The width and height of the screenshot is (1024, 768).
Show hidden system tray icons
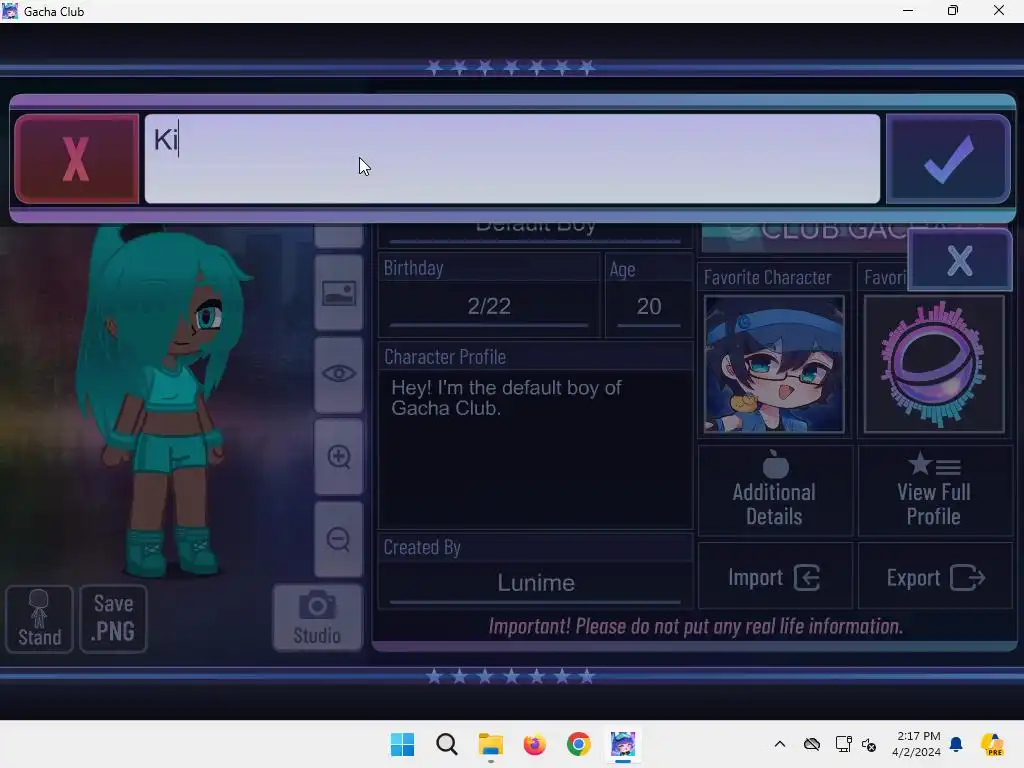[x=780, y=744]
